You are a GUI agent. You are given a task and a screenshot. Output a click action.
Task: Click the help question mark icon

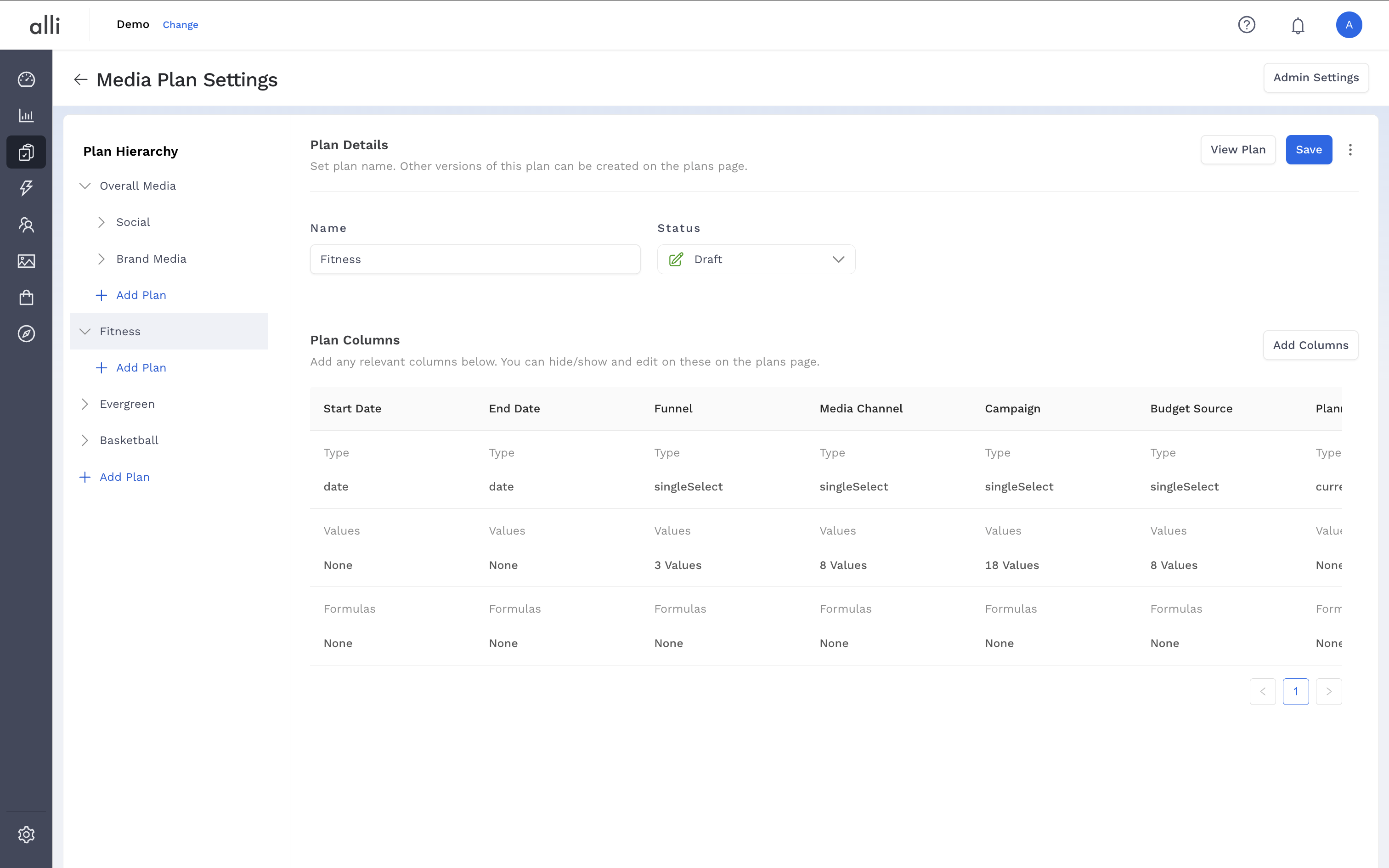pos(1246,25)
